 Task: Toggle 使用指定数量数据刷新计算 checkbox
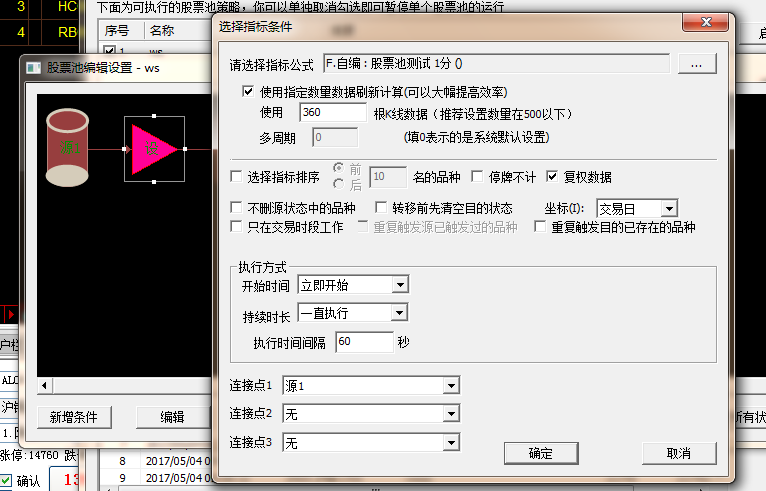(248, 91)
